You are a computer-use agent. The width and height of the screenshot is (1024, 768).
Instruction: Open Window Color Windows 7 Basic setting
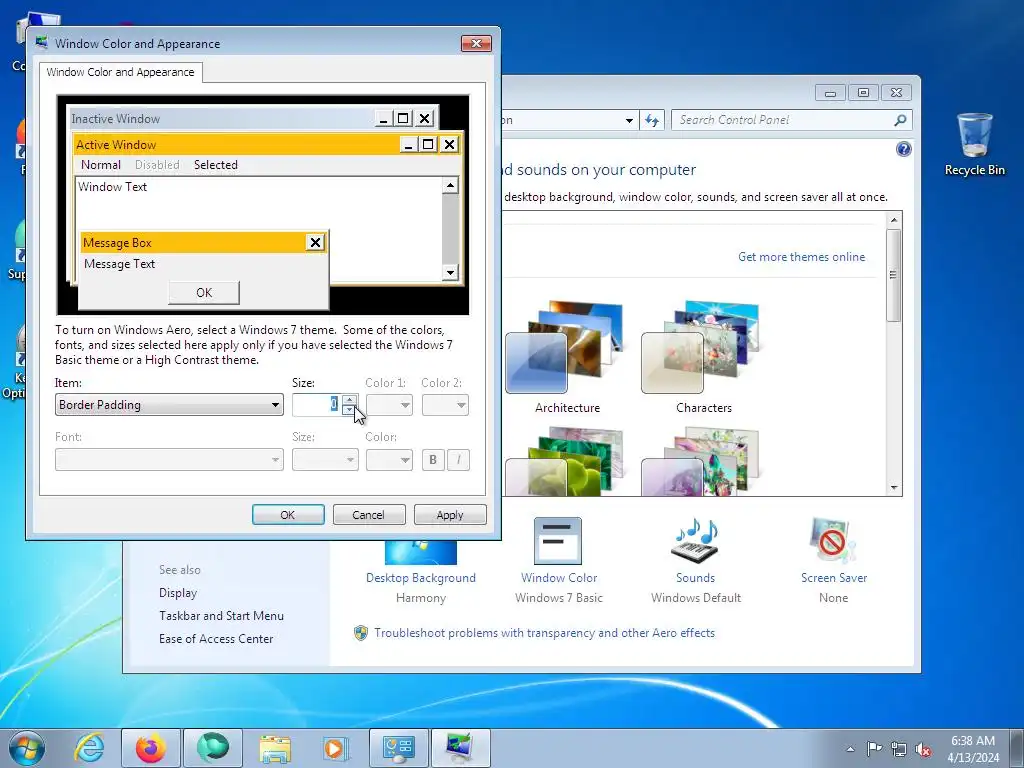[558, 560]
